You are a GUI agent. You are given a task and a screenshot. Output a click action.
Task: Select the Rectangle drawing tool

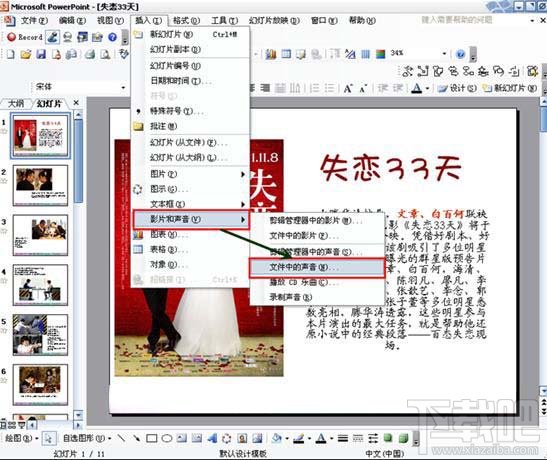tap(151, 438)
